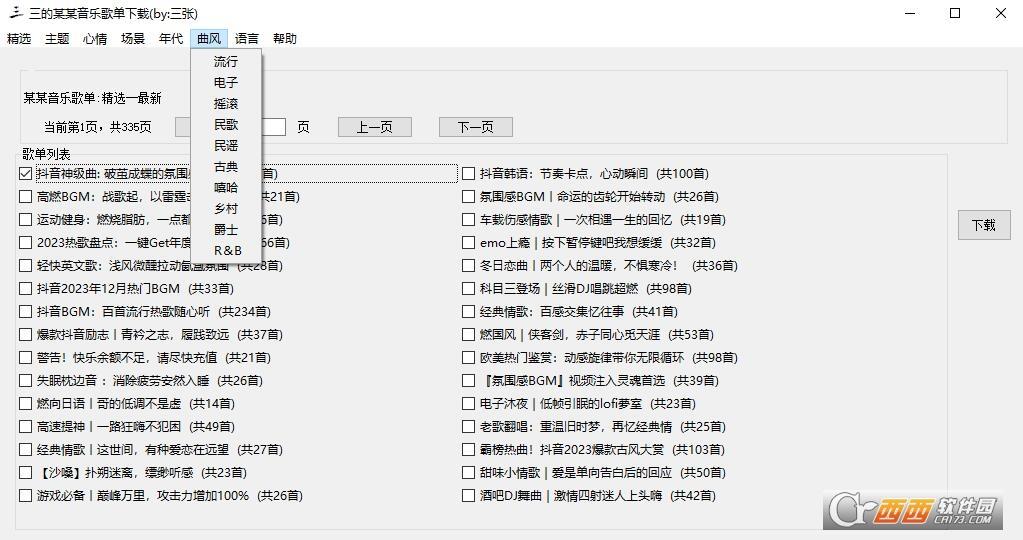The height and width of the screenshot is (540, 1023).
Task: Choose 摇滚 in the genre dropdown list
Action: [x=226, y=104]
